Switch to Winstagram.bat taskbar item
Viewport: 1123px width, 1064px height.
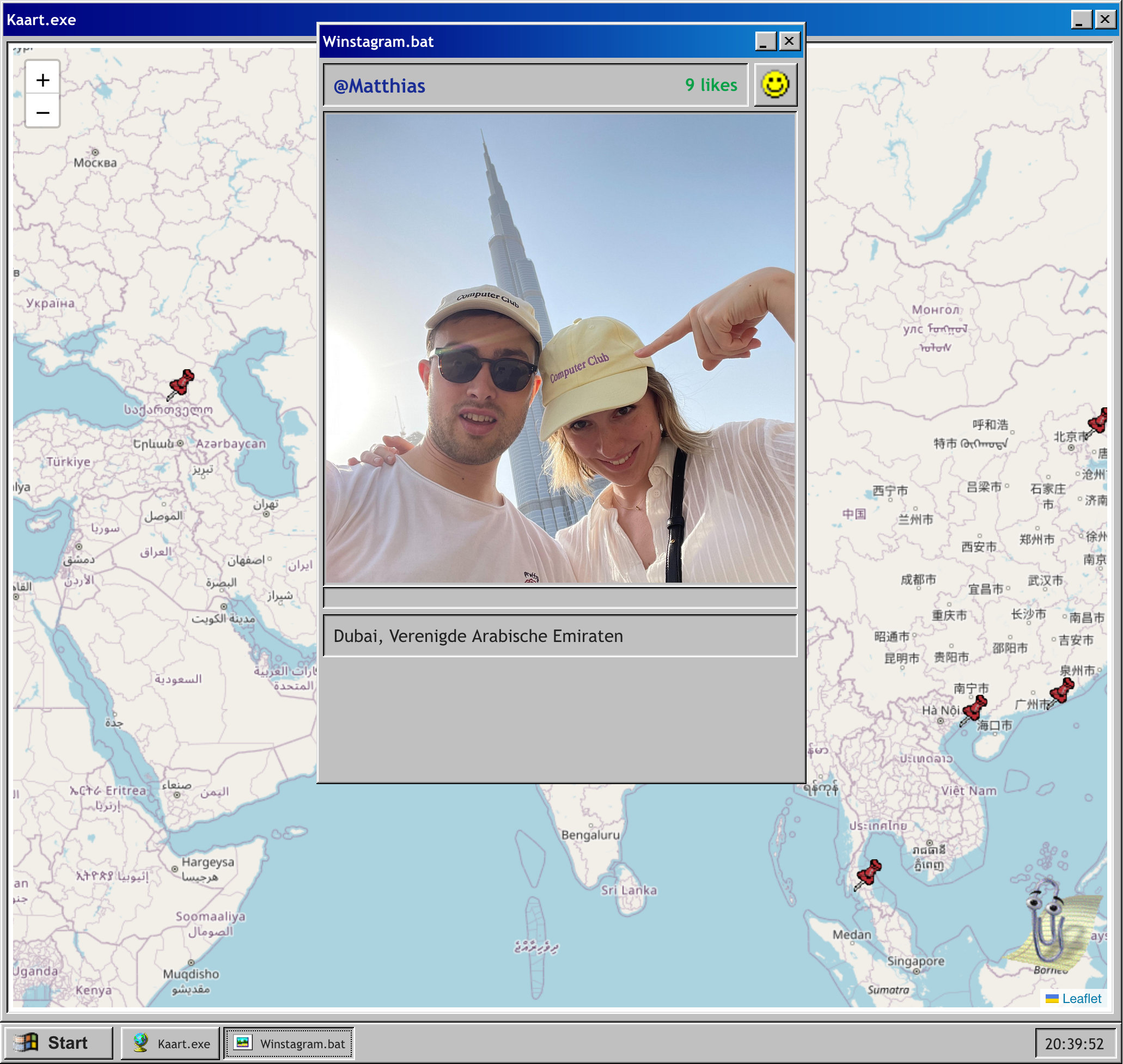289,1043
